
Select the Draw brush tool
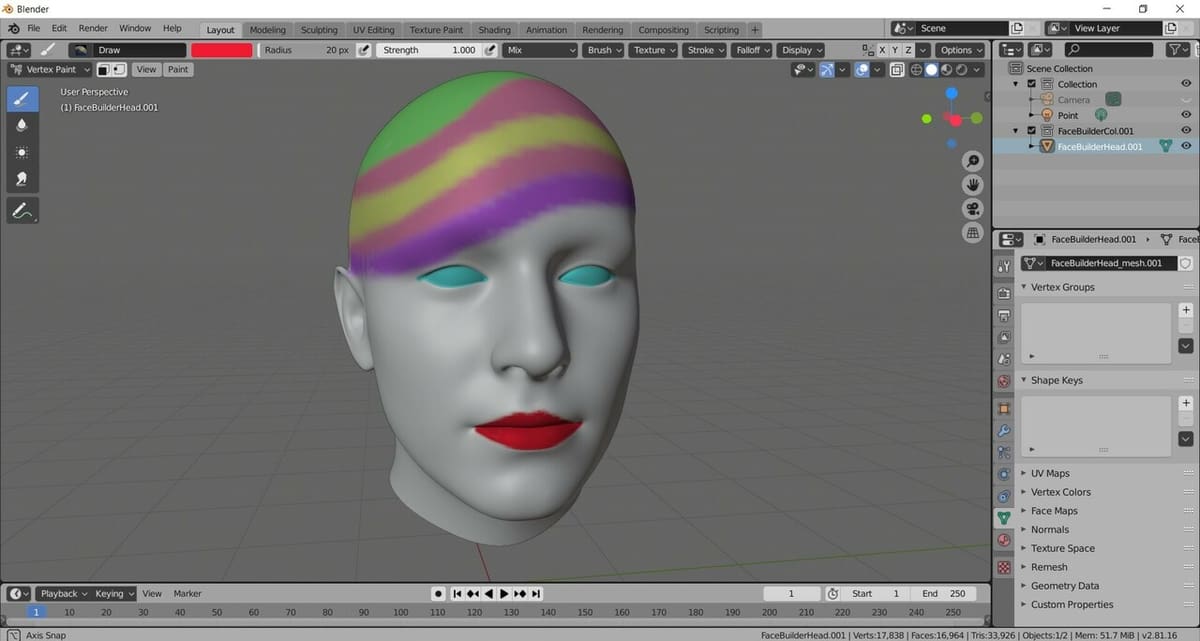pyautogui.click(x=22, y=98)
